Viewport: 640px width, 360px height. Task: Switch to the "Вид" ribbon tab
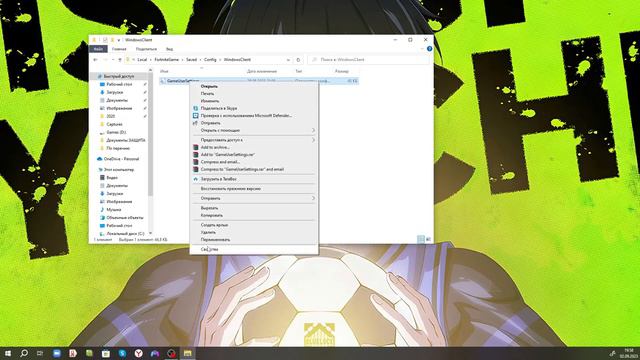click(x=169, y=49)
